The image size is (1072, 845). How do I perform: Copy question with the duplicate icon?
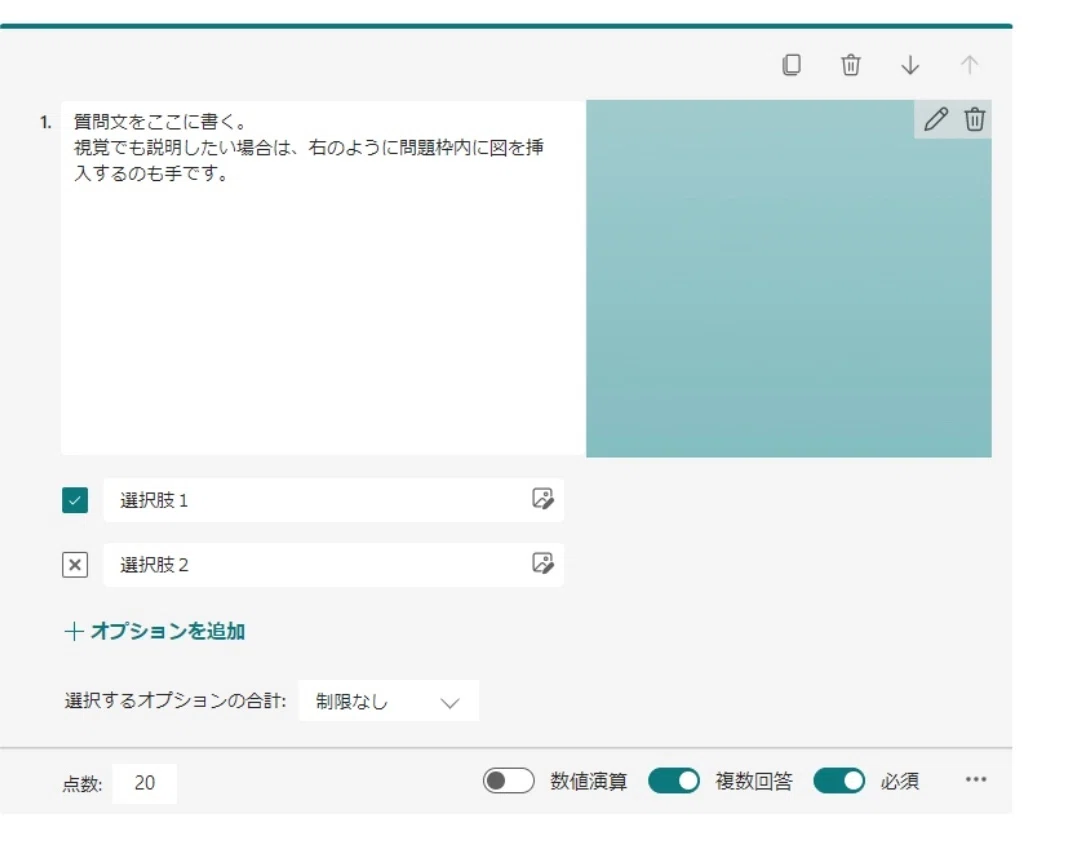coord(791,65)
